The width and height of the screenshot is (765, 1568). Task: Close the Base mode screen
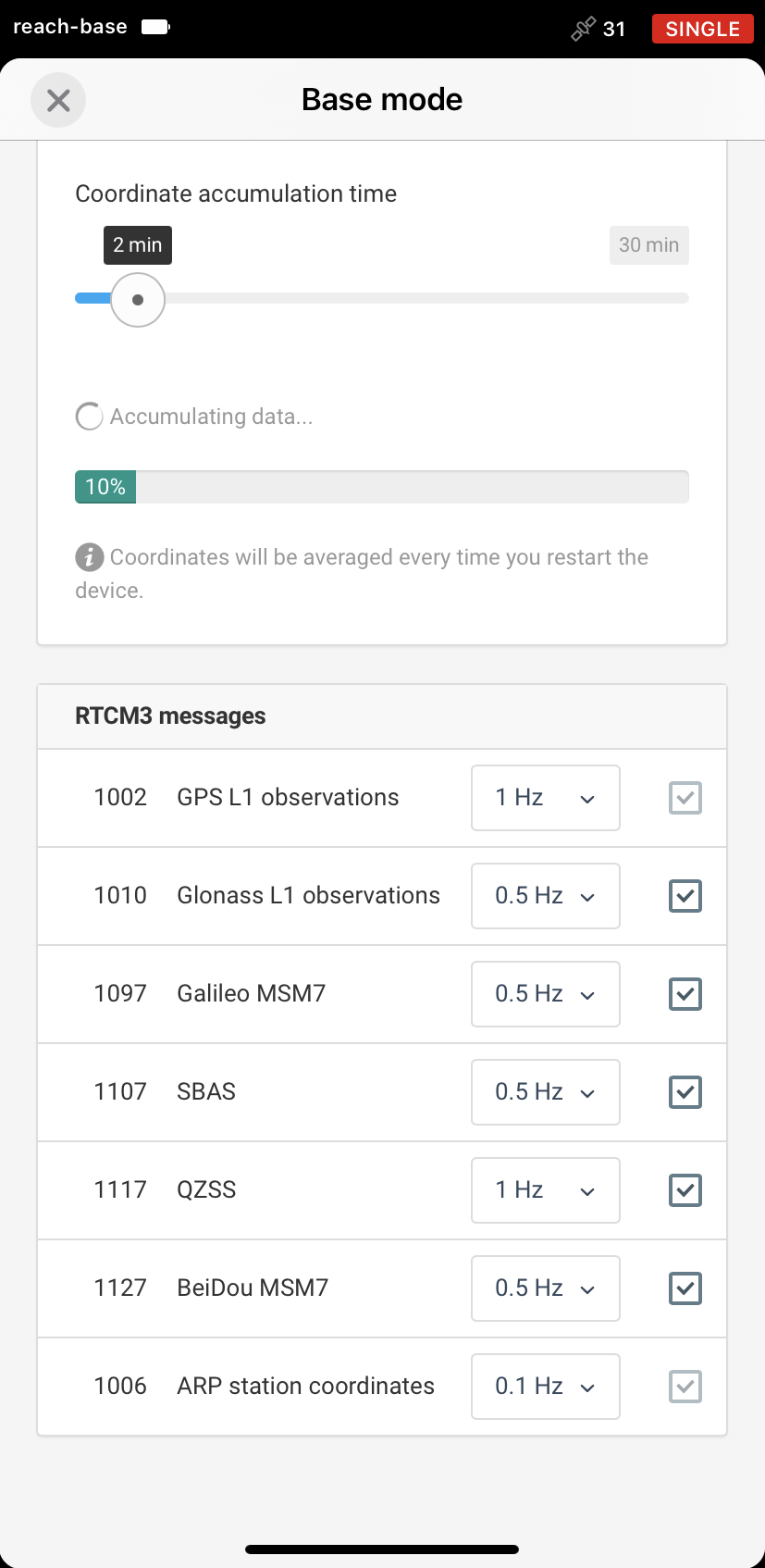pos(58,100)
